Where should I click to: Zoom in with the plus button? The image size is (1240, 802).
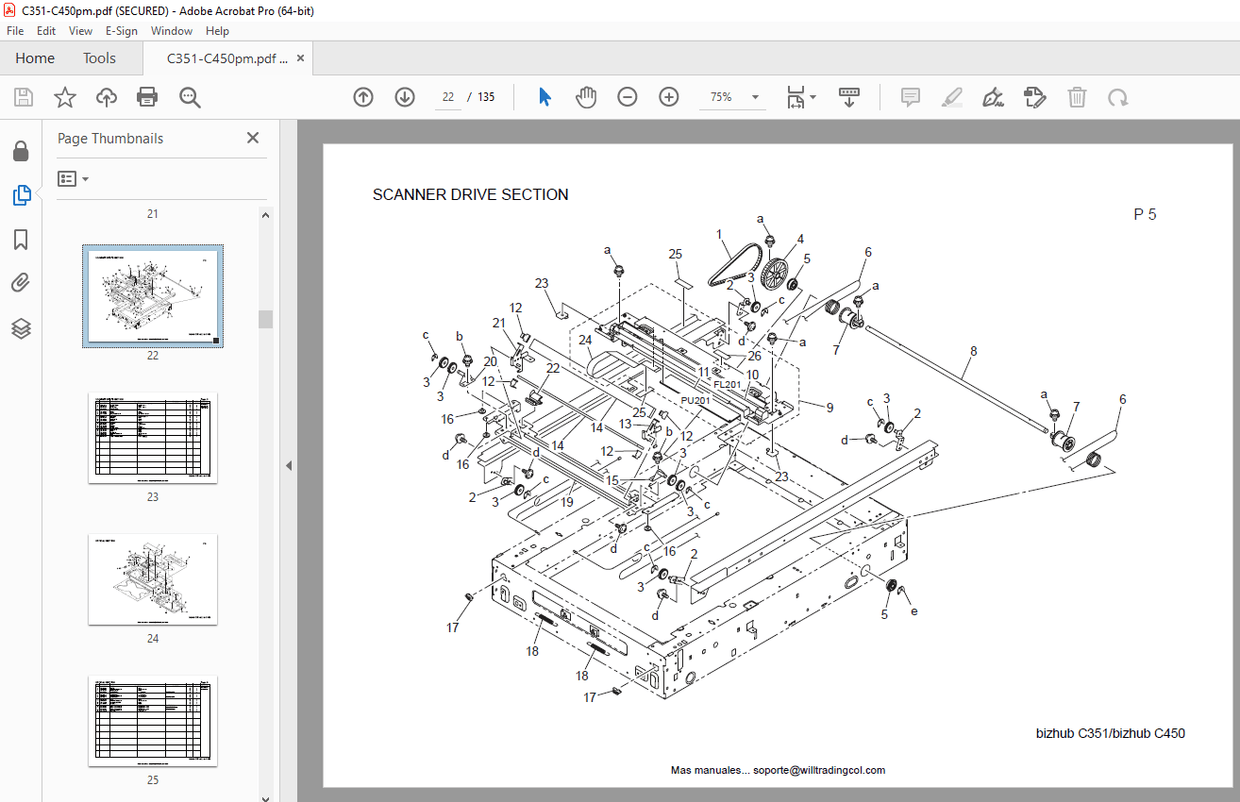(669, 97)
